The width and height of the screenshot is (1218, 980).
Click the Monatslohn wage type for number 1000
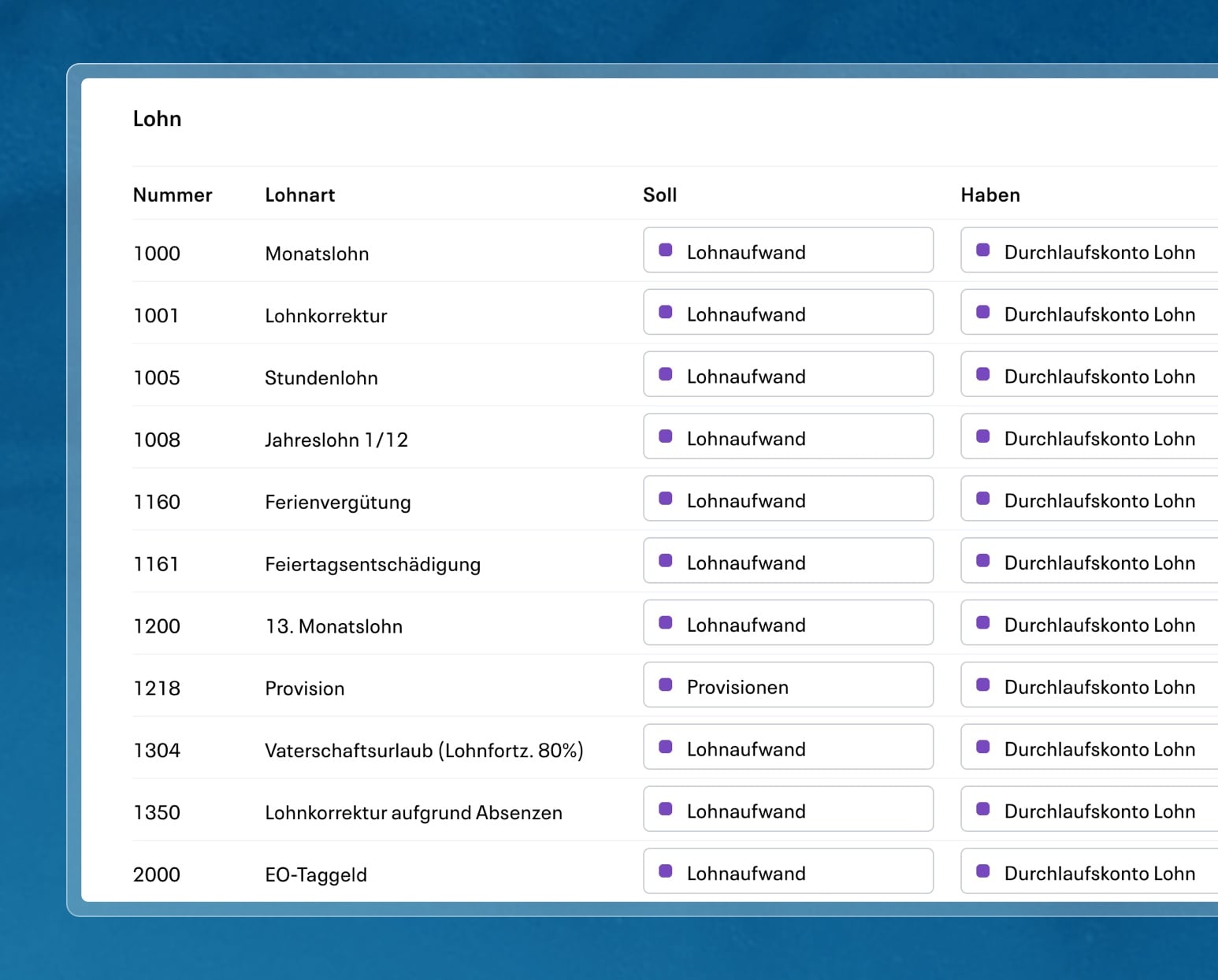(x=317, y=254)
